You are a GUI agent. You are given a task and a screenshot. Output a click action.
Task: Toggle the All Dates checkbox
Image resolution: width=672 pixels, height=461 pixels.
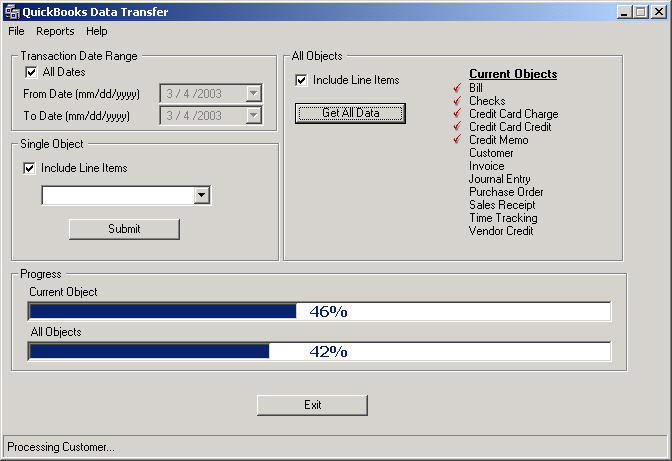pos(31,72)
